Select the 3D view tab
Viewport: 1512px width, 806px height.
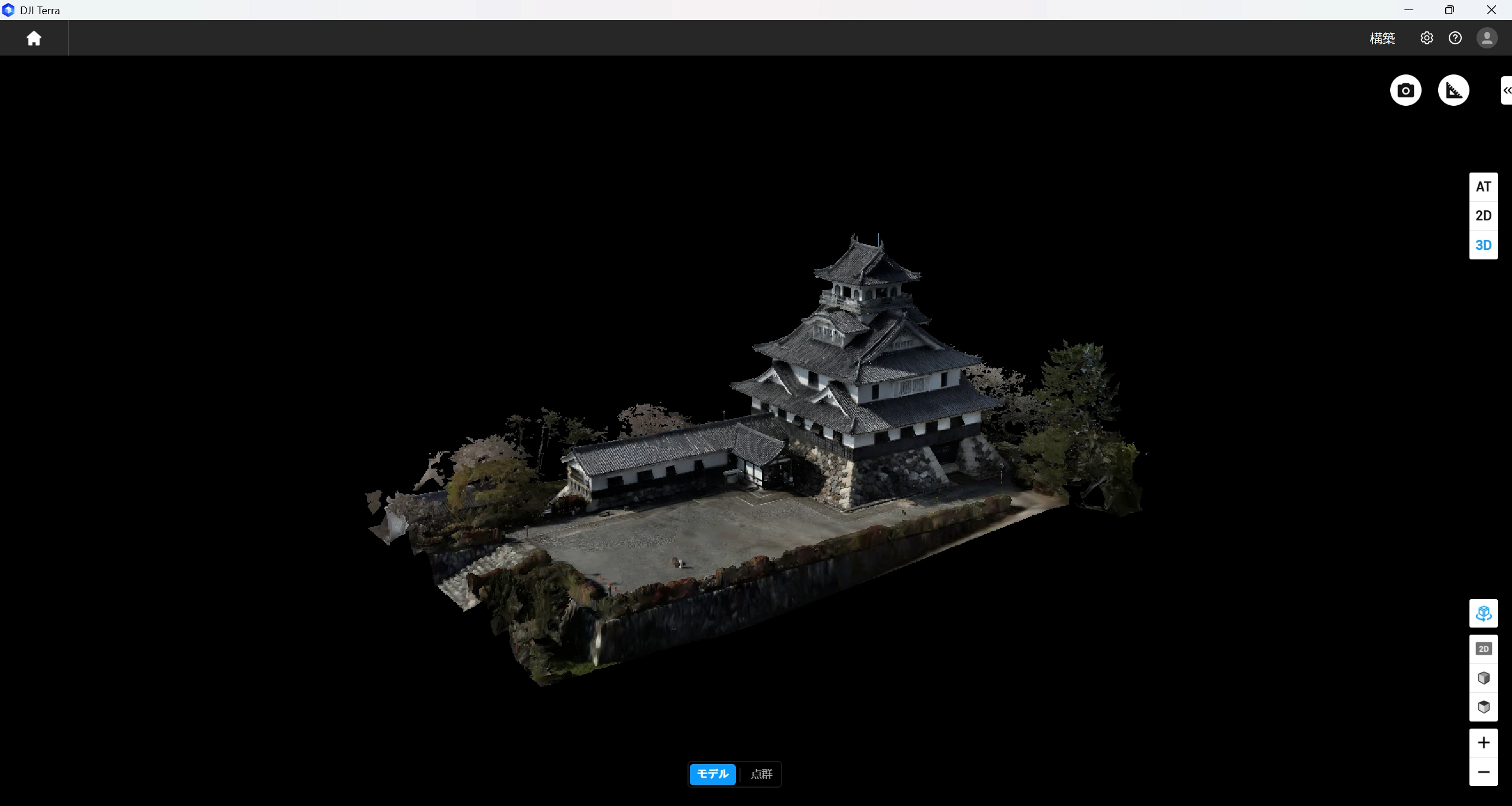(1483, 245)
